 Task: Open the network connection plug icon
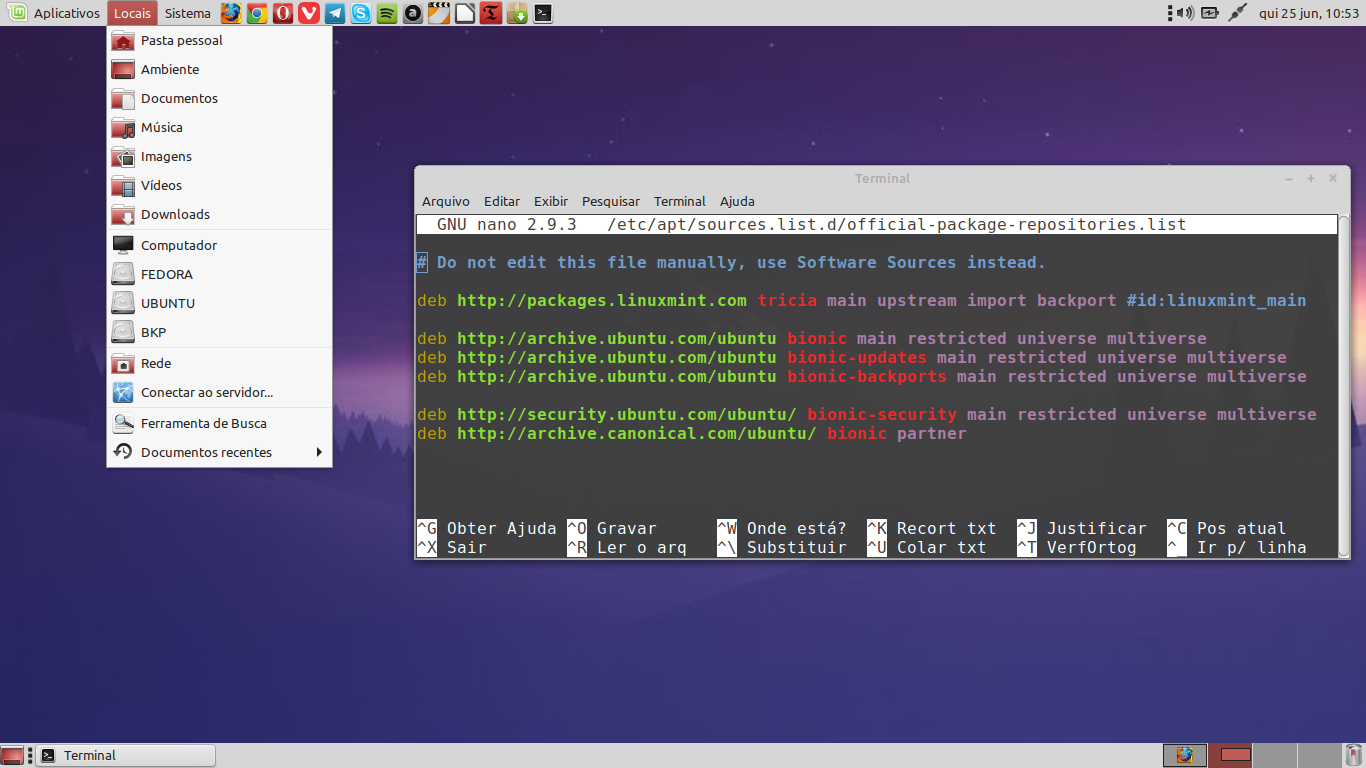[1238, 13]
